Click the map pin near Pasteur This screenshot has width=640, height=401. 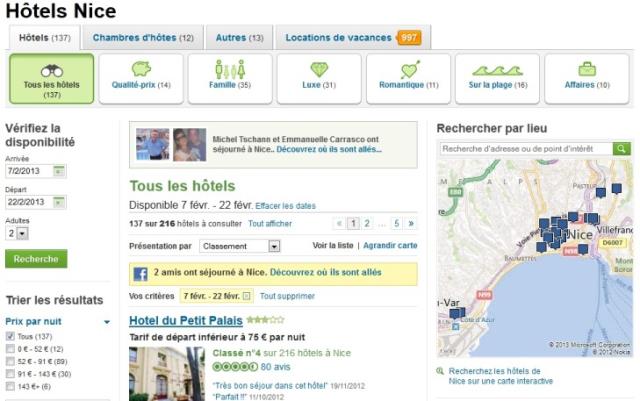point(600,192)
